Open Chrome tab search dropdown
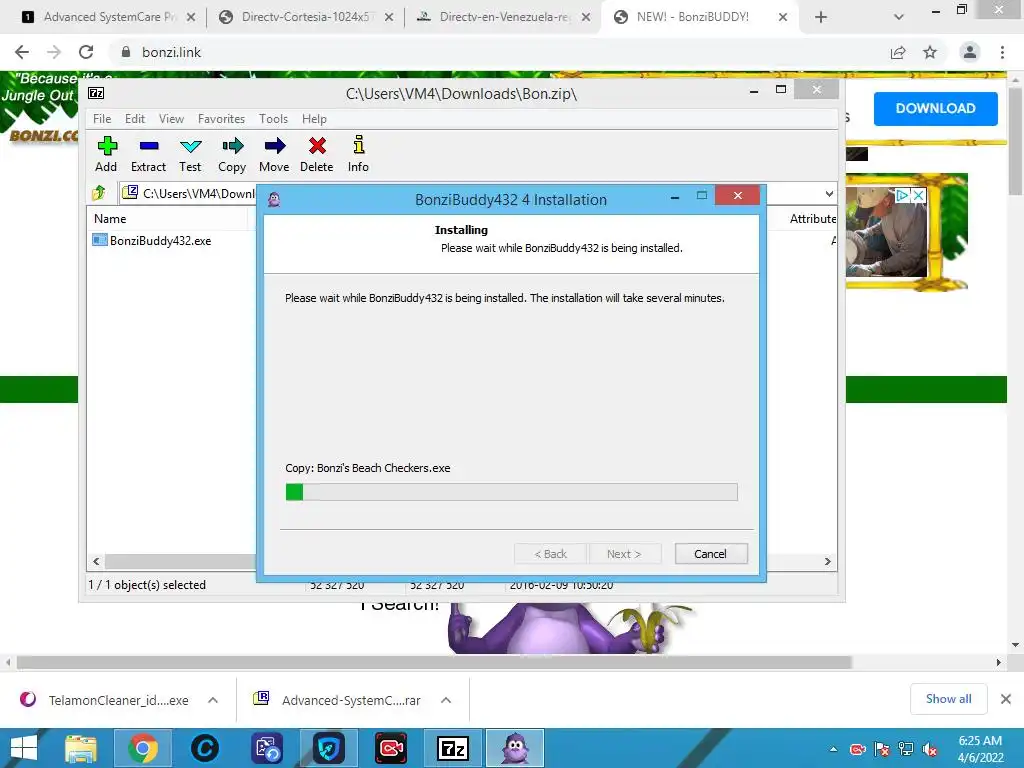The height and width of the screenshot is (768, 1024). pos(899,17)
